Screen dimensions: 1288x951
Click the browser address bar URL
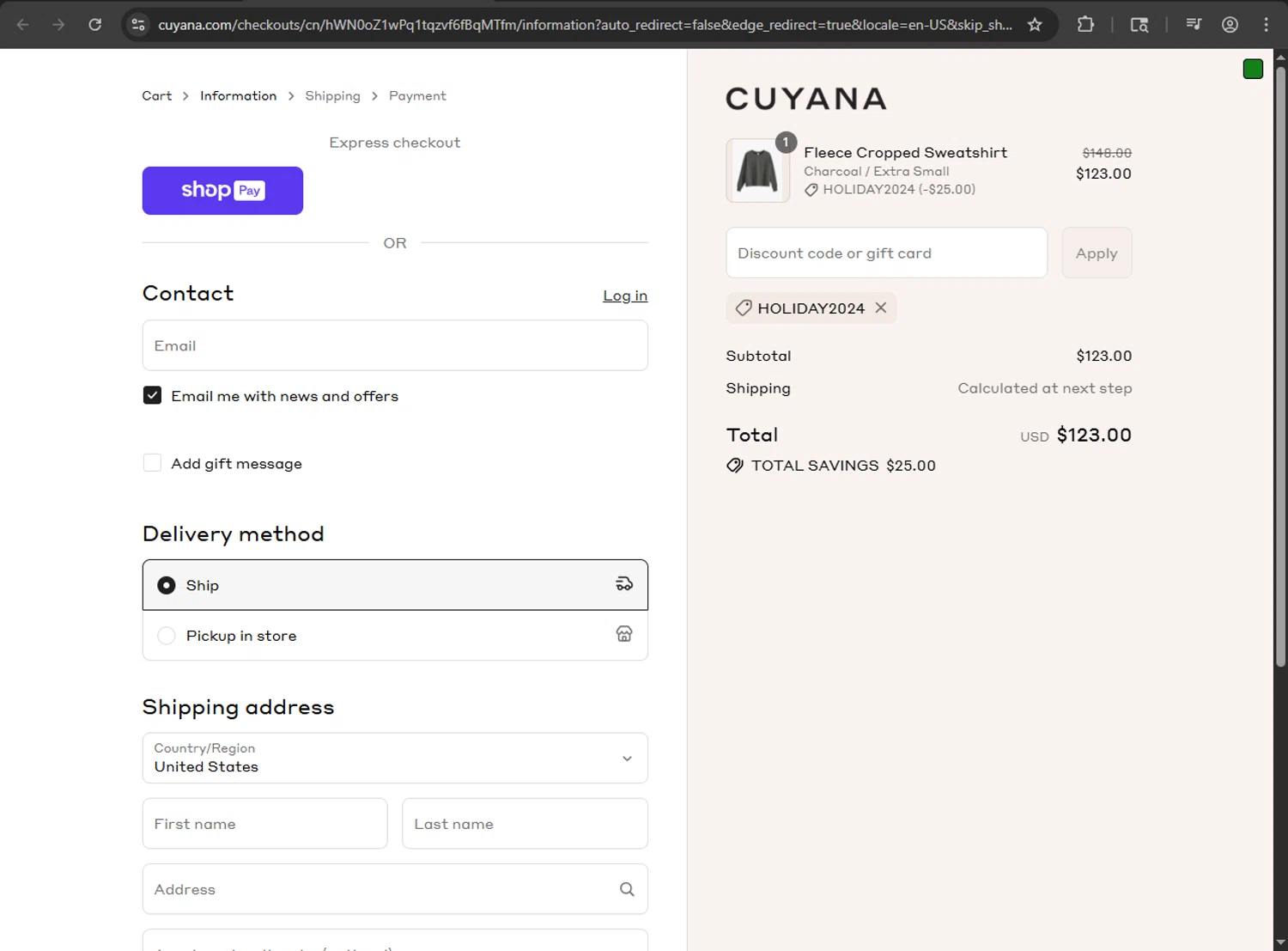tap(584, 25)
